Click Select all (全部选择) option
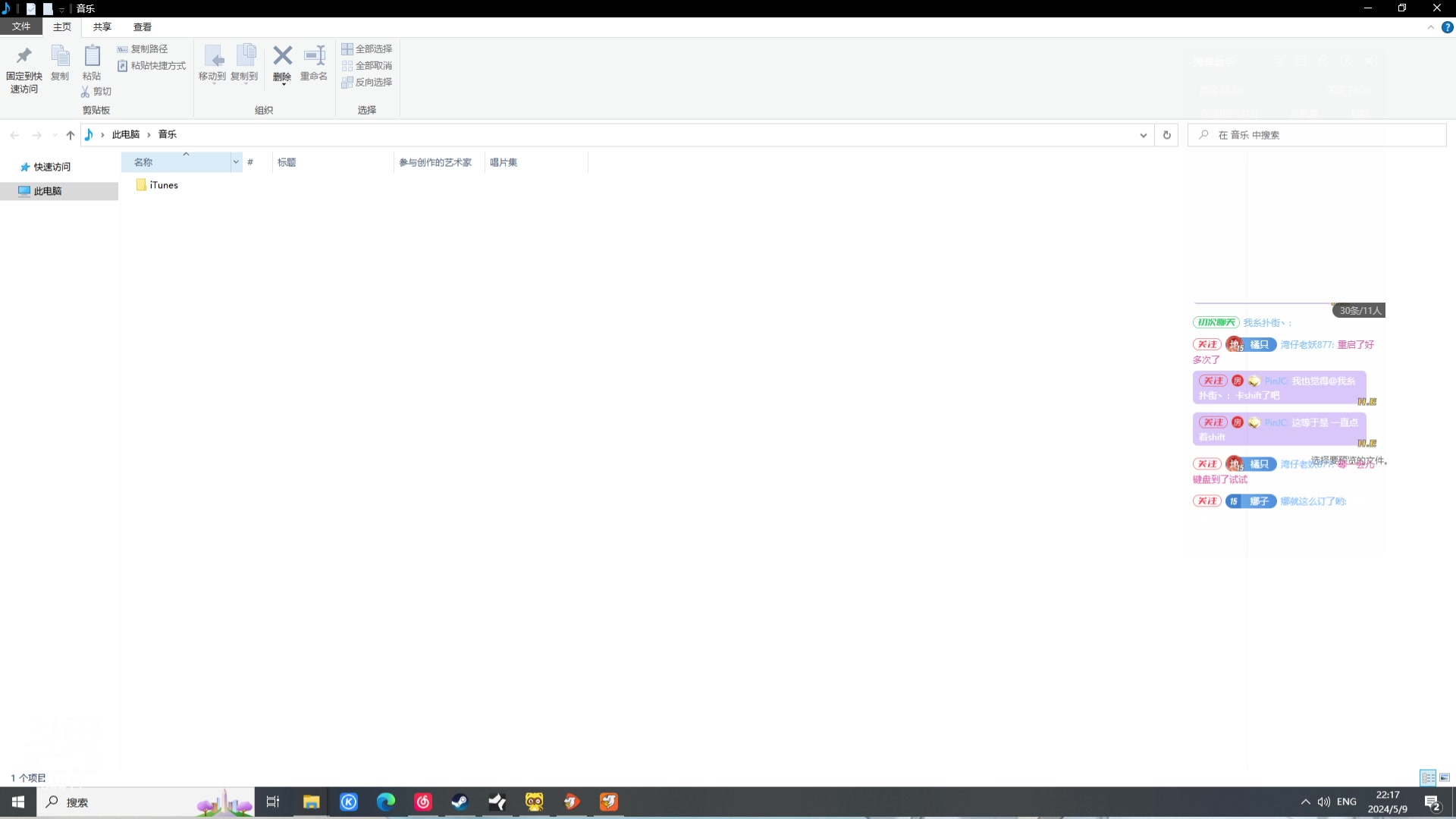 tap(367, 49)
